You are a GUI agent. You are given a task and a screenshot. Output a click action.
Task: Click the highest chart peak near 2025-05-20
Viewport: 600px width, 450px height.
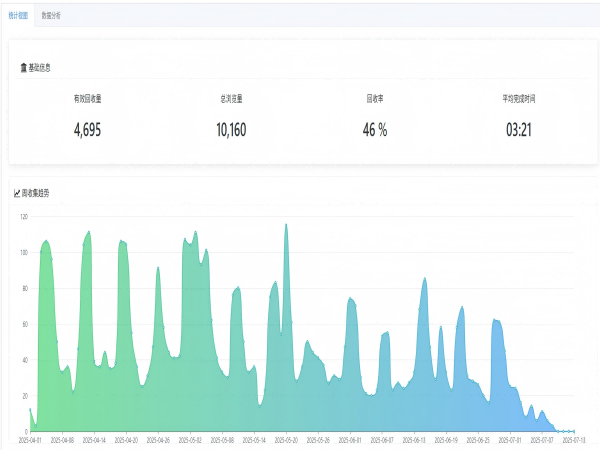(x=286, y=226)
